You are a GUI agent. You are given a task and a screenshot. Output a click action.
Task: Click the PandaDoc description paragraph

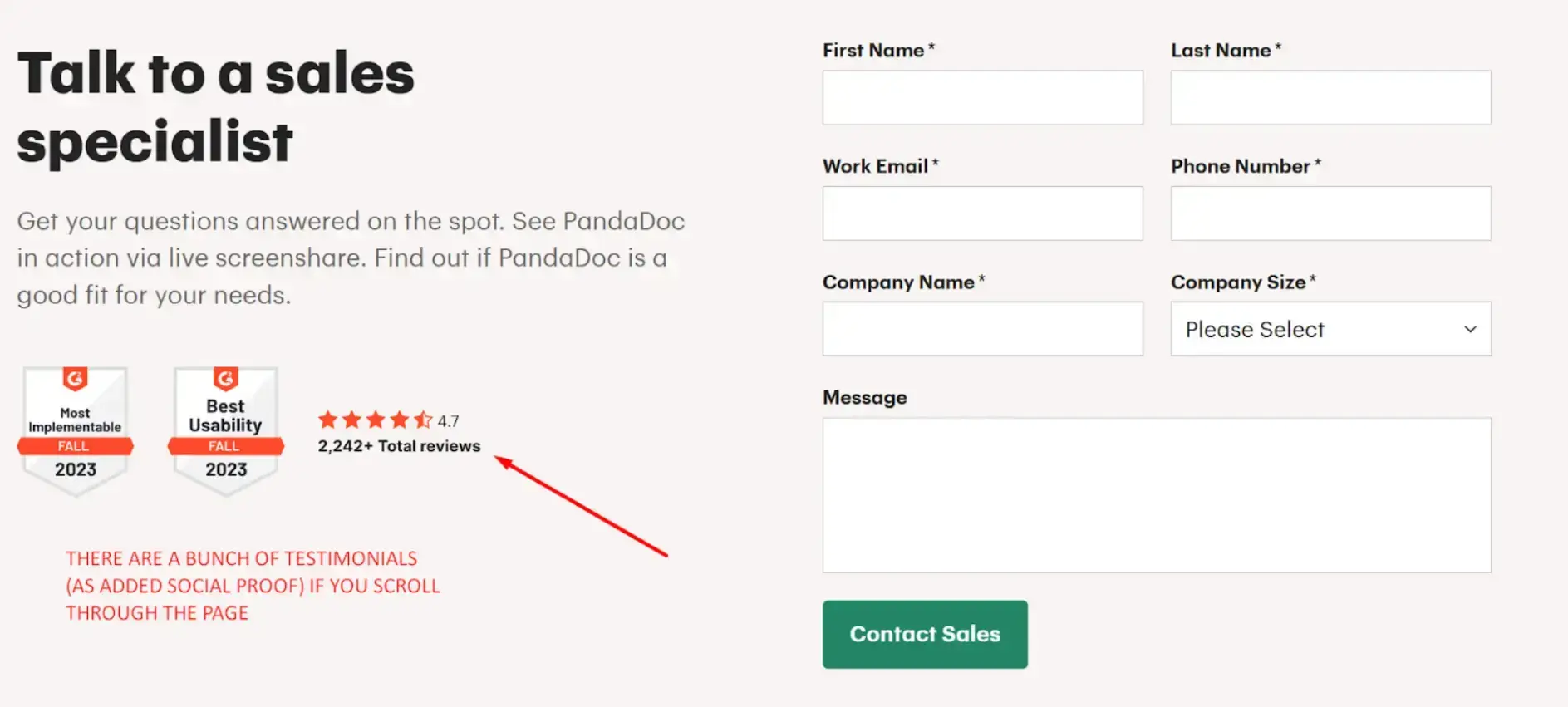351,258
